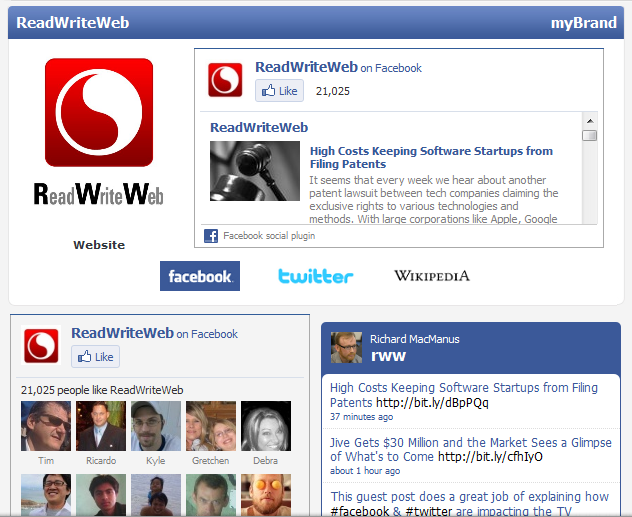The width and height of the screenshot is (632, 517).
Task: Open High Costs Keeping Software tweet text
Action: pyautogui.click(x=464, y=395)
